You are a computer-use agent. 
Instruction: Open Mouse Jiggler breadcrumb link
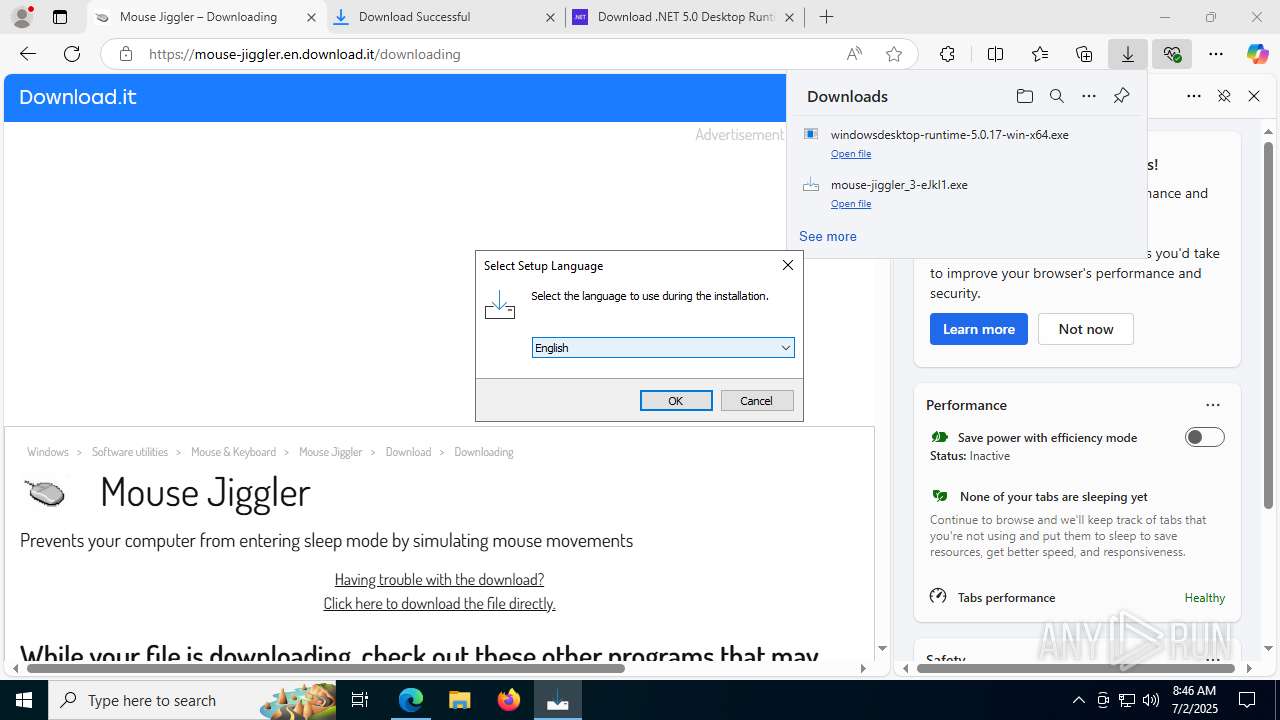point(330,452)
